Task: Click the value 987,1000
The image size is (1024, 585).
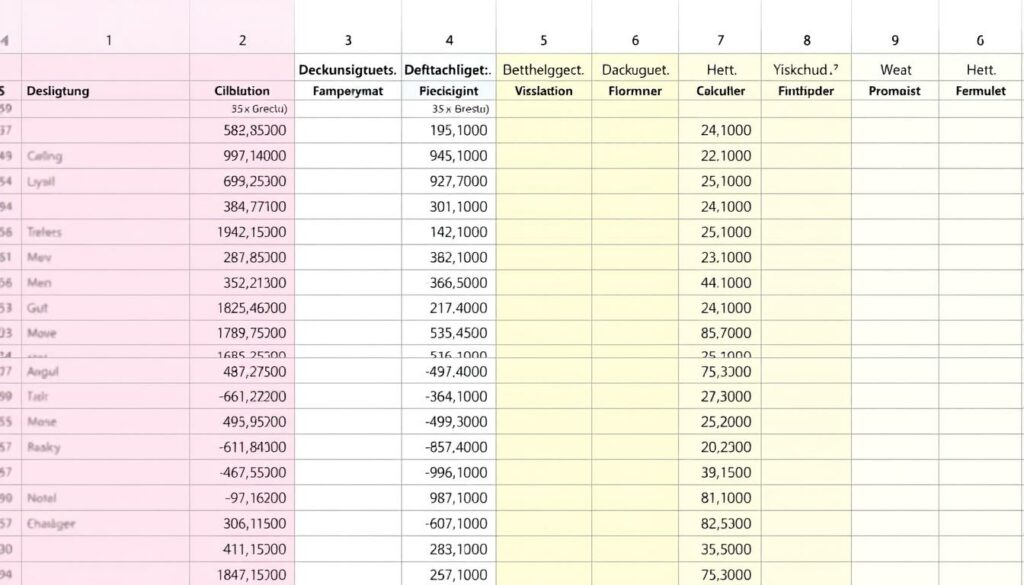Action: pyautogui.click(x=458, y=498)
